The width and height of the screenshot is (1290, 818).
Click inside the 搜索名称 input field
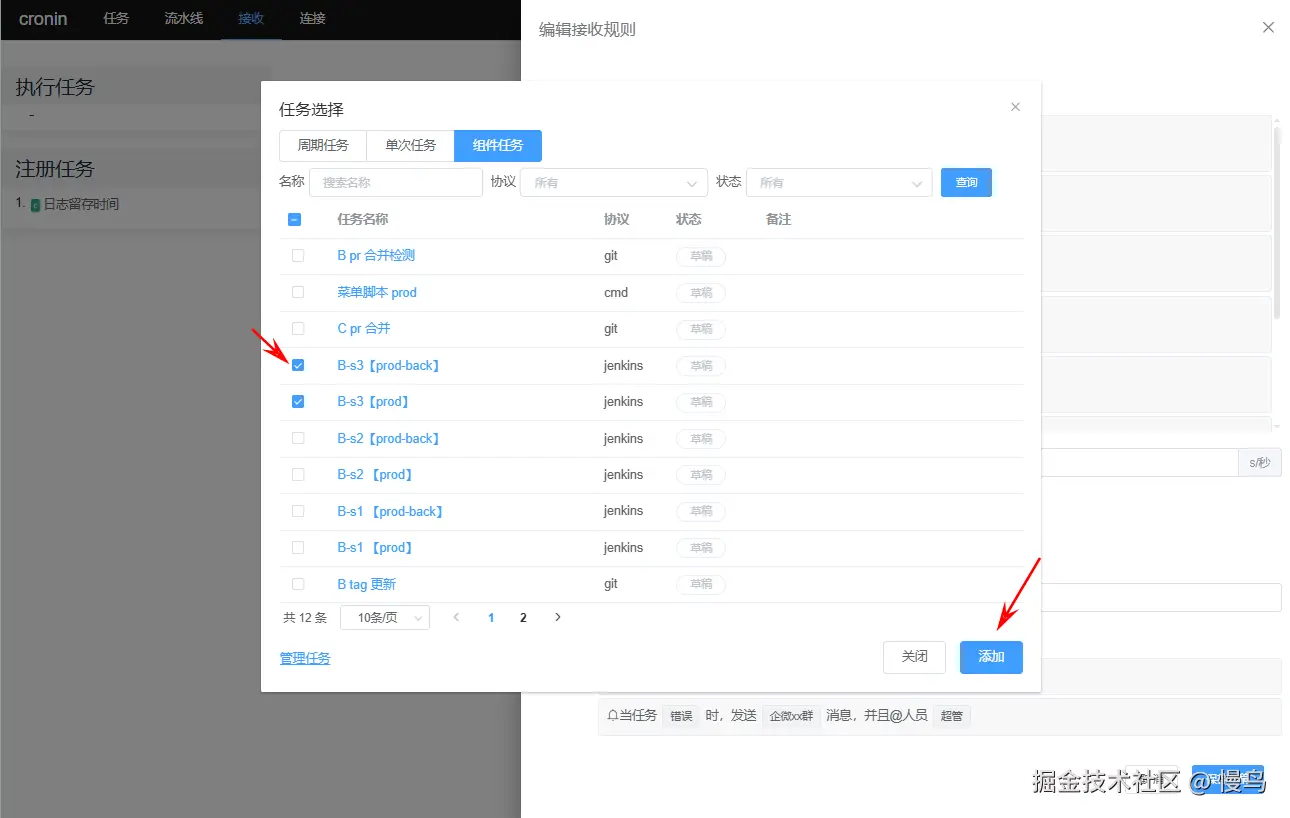click(396, 182)
